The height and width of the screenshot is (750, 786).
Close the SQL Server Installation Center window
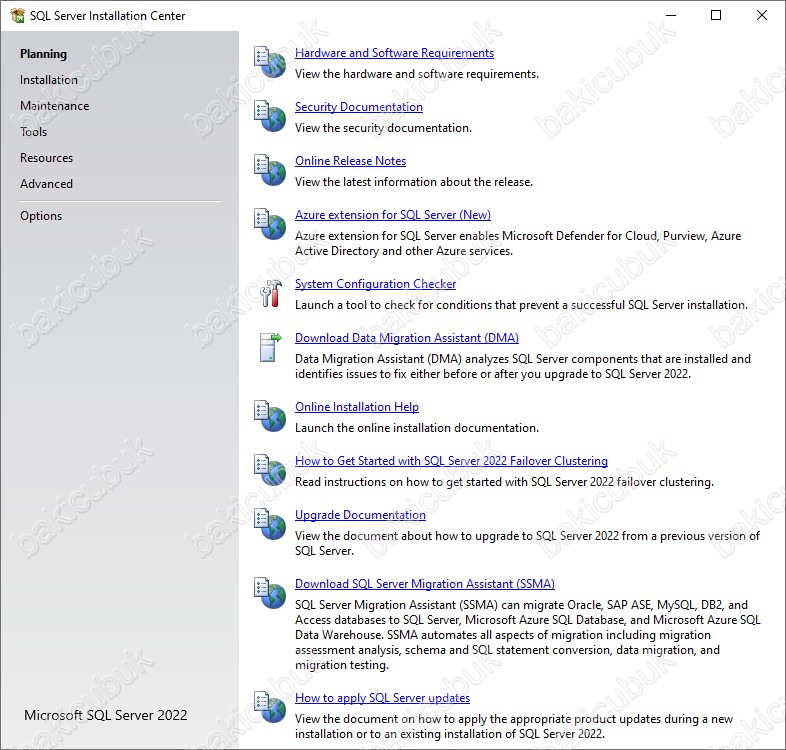(x=762, y=16)
